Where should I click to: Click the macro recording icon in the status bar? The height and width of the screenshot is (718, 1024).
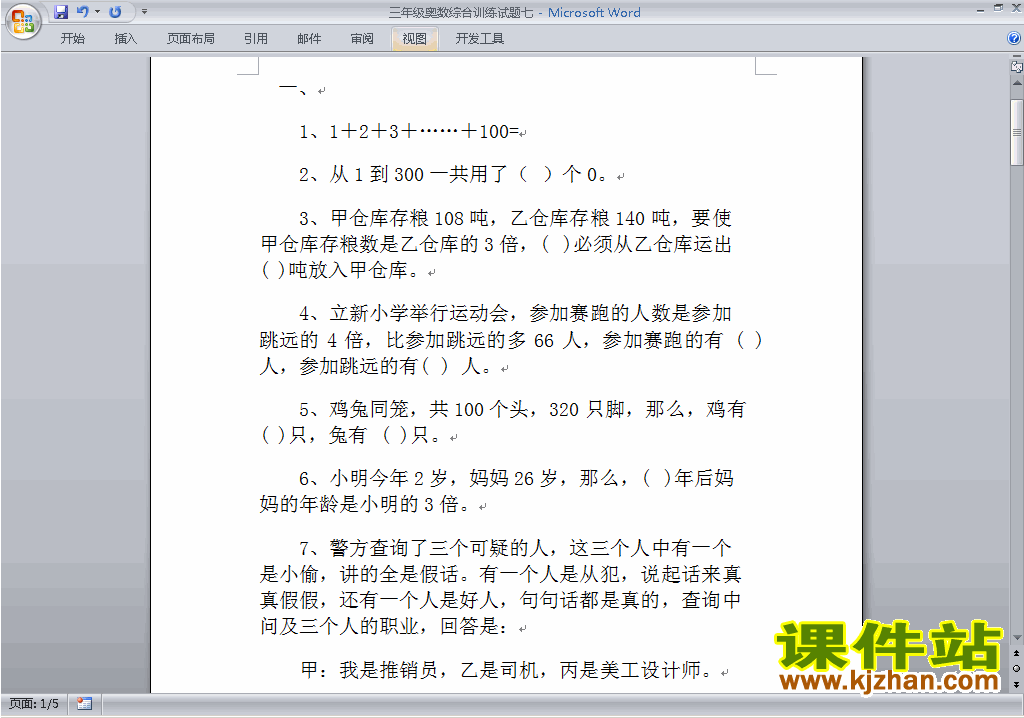(x=84, y=704)
